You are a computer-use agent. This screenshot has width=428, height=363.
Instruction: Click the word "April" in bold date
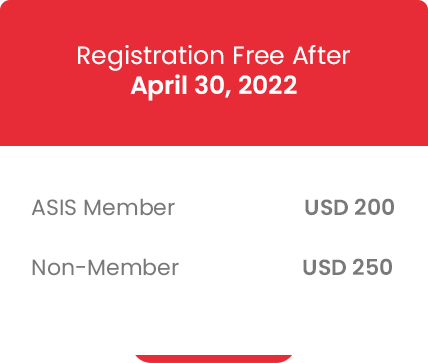click(159, 86)
